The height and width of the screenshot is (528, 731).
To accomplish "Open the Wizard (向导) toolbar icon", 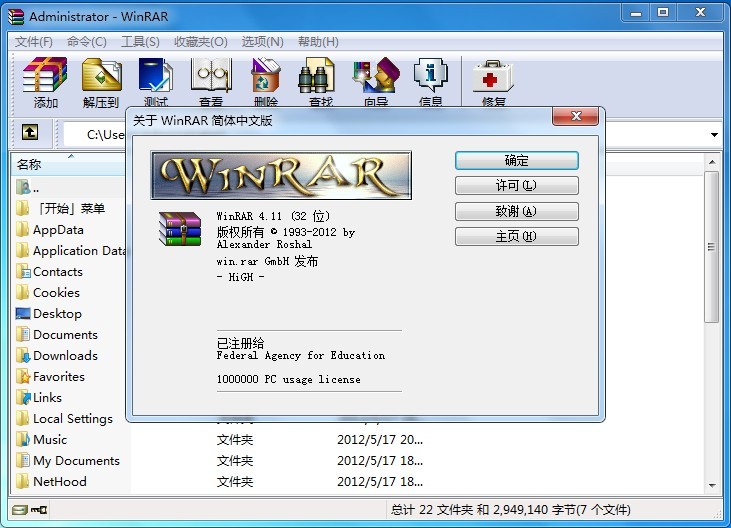I will coord(376,77).
